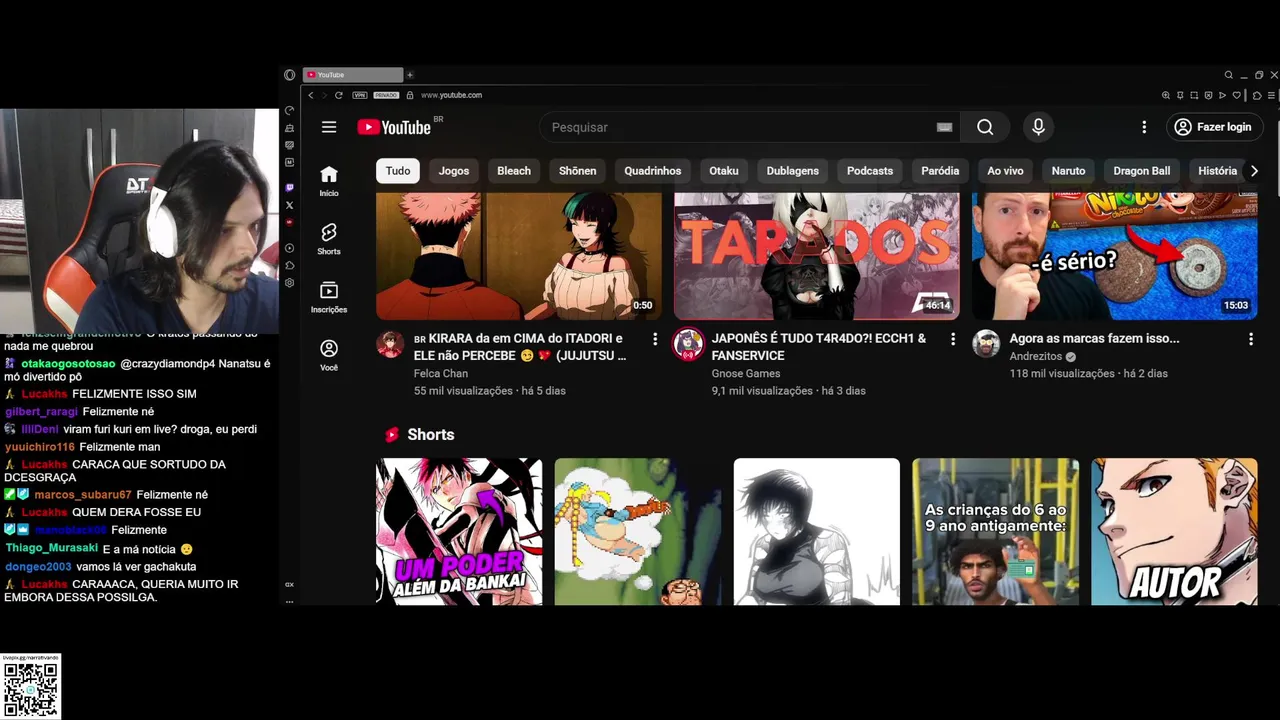Open options menu for KIRARA video

click(655, 339)
